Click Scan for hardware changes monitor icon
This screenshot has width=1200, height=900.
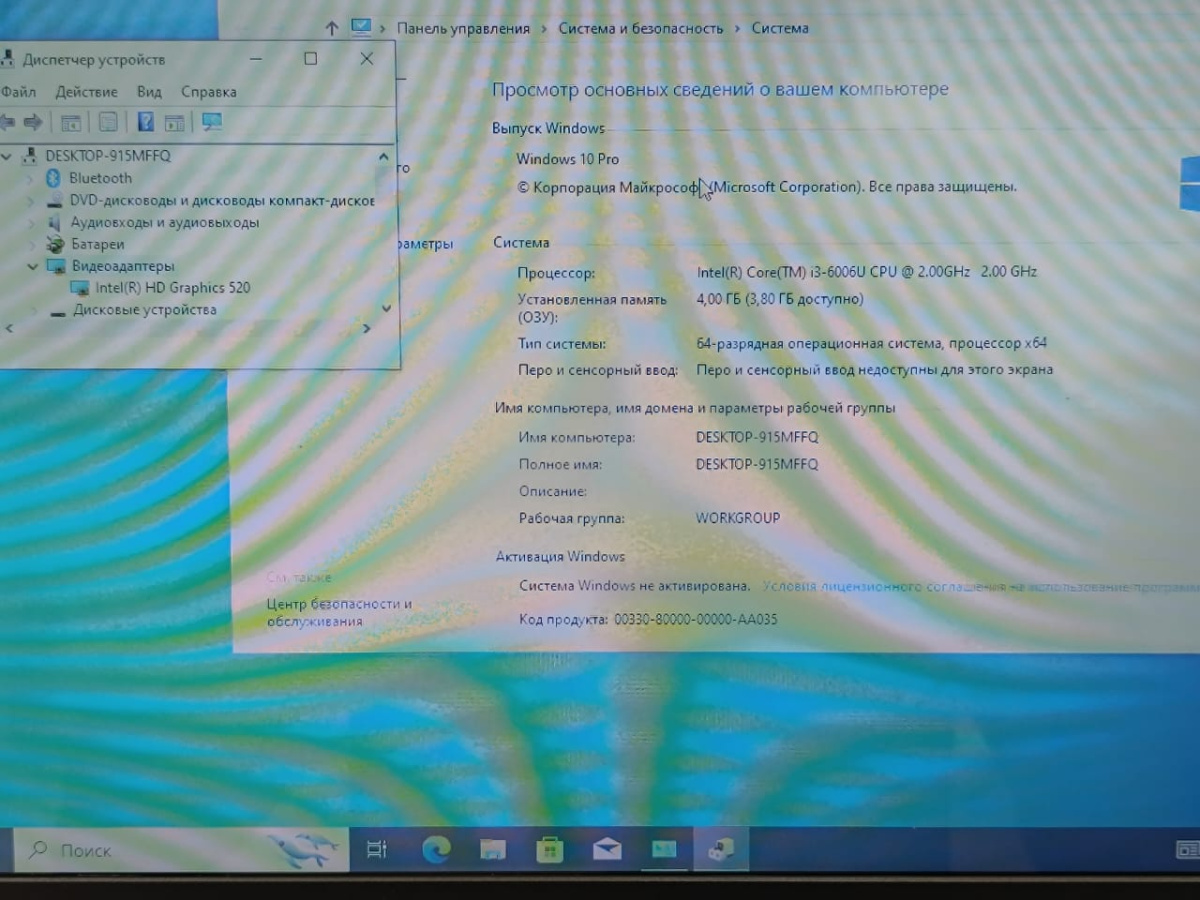click(x=212, y=122)
